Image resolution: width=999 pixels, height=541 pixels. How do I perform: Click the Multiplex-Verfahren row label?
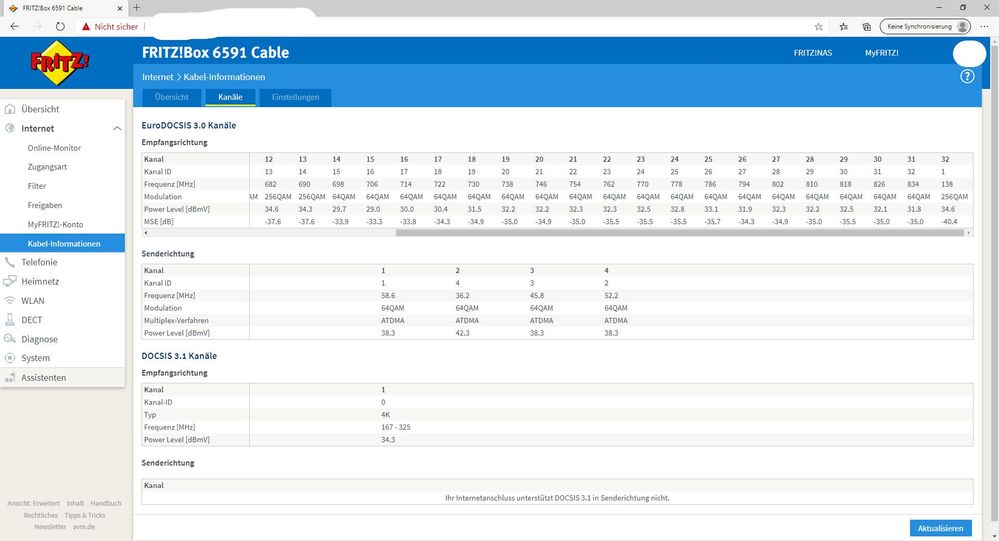click(x=176, y=321)
